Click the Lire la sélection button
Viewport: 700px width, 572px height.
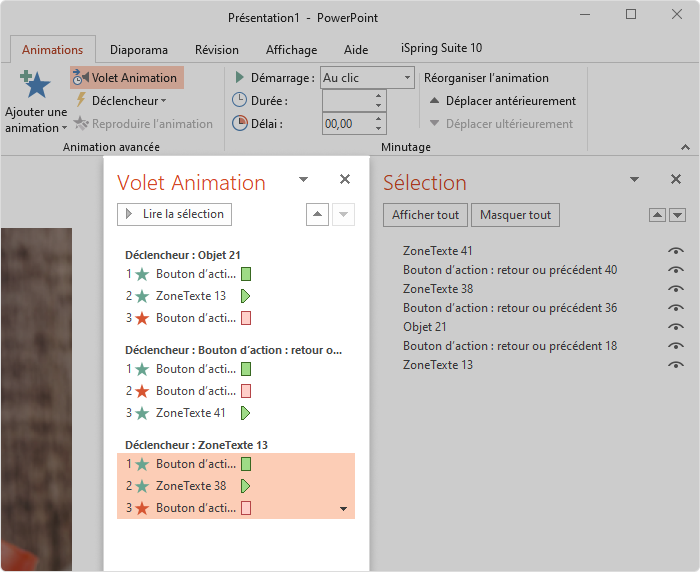pos(175,214)
